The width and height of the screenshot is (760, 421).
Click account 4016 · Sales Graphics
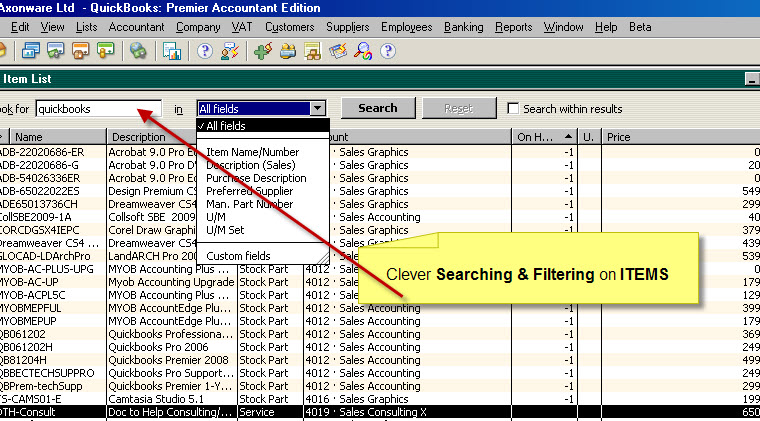[357, 399]
